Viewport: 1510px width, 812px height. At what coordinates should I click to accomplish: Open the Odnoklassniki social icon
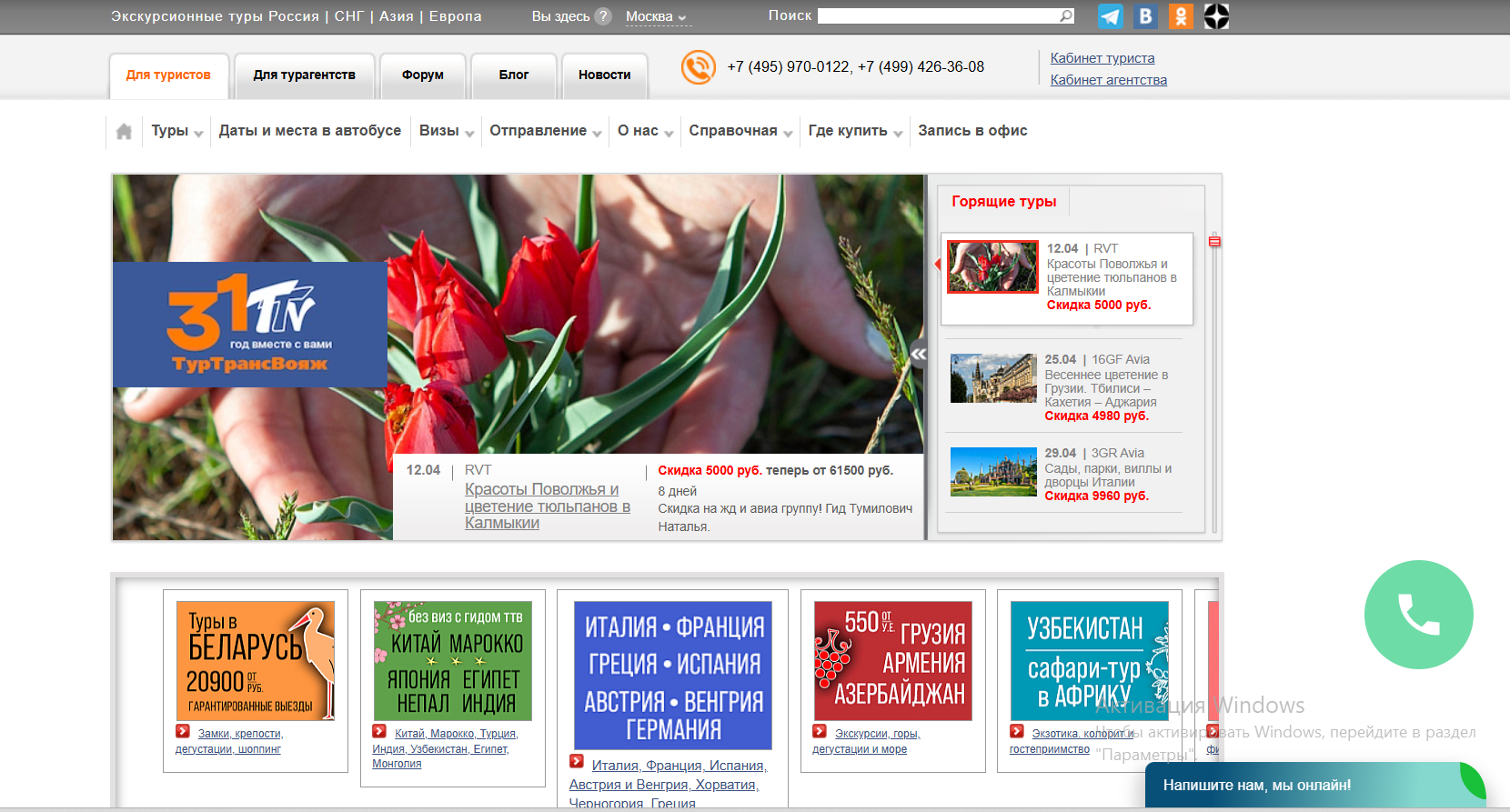pos(1181,16)
